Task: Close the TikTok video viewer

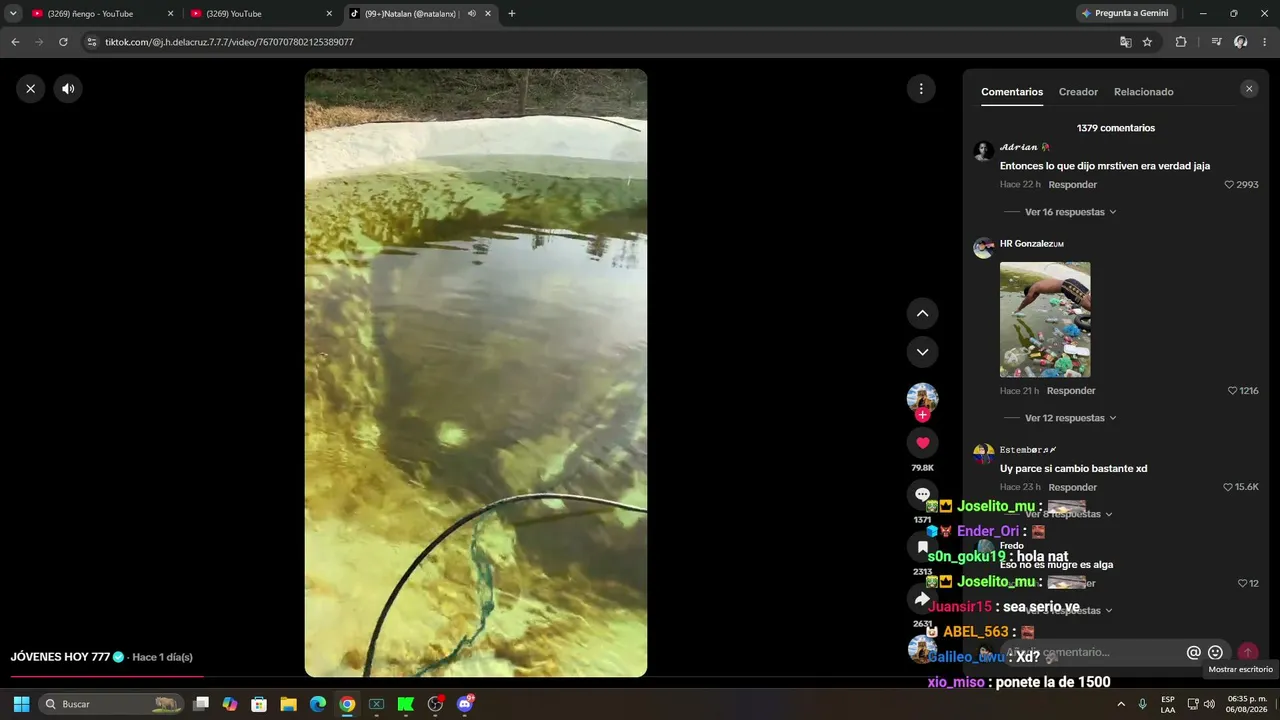Action: [31, 89]
